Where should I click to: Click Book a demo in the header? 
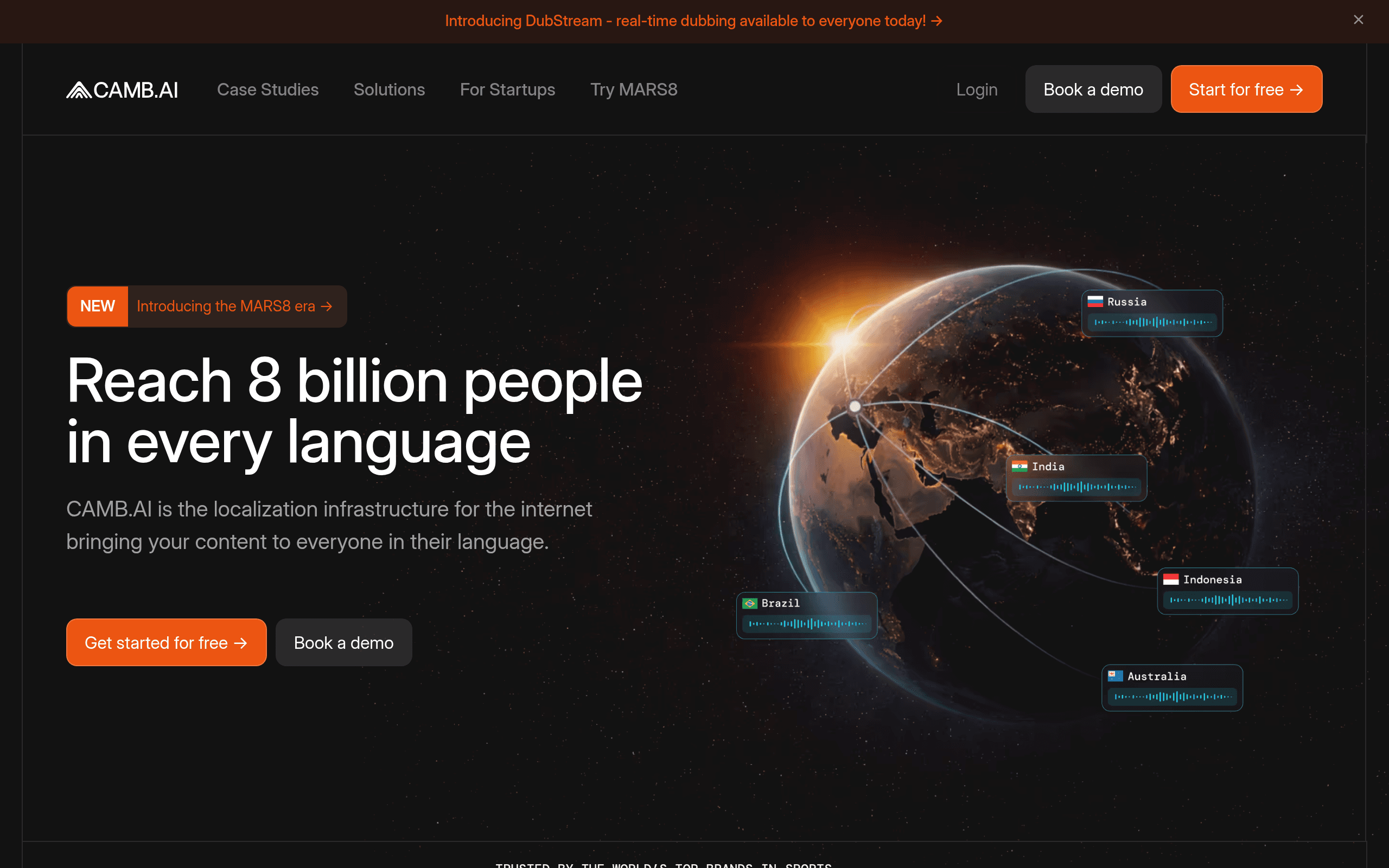point(1093,89)
